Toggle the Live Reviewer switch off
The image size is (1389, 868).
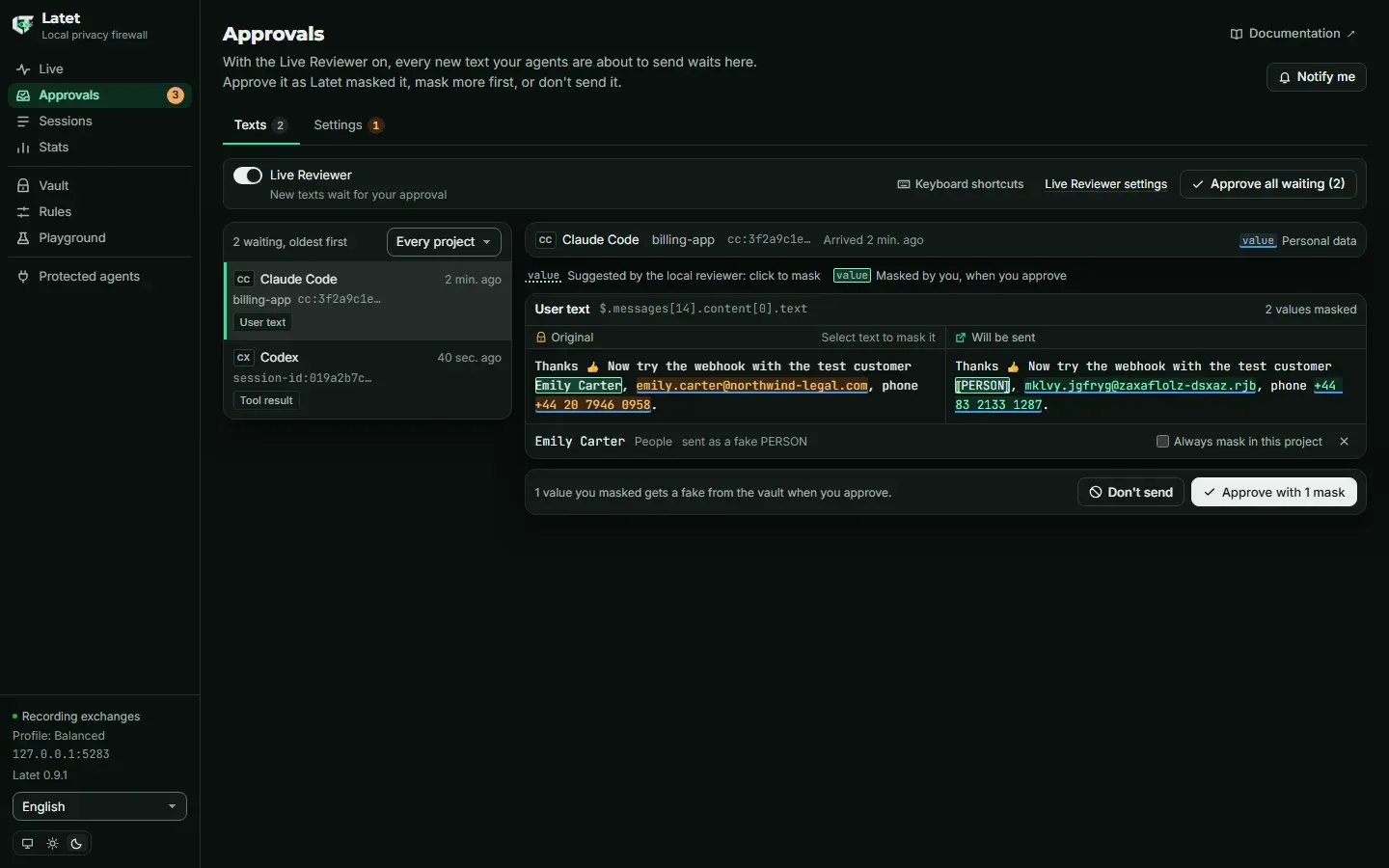pyautogui.click(x=248, y=176)
